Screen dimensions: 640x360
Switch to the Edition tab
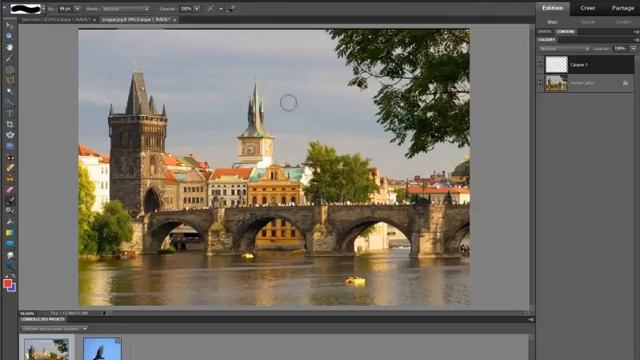pyautogui.click(x=552, y=8)
